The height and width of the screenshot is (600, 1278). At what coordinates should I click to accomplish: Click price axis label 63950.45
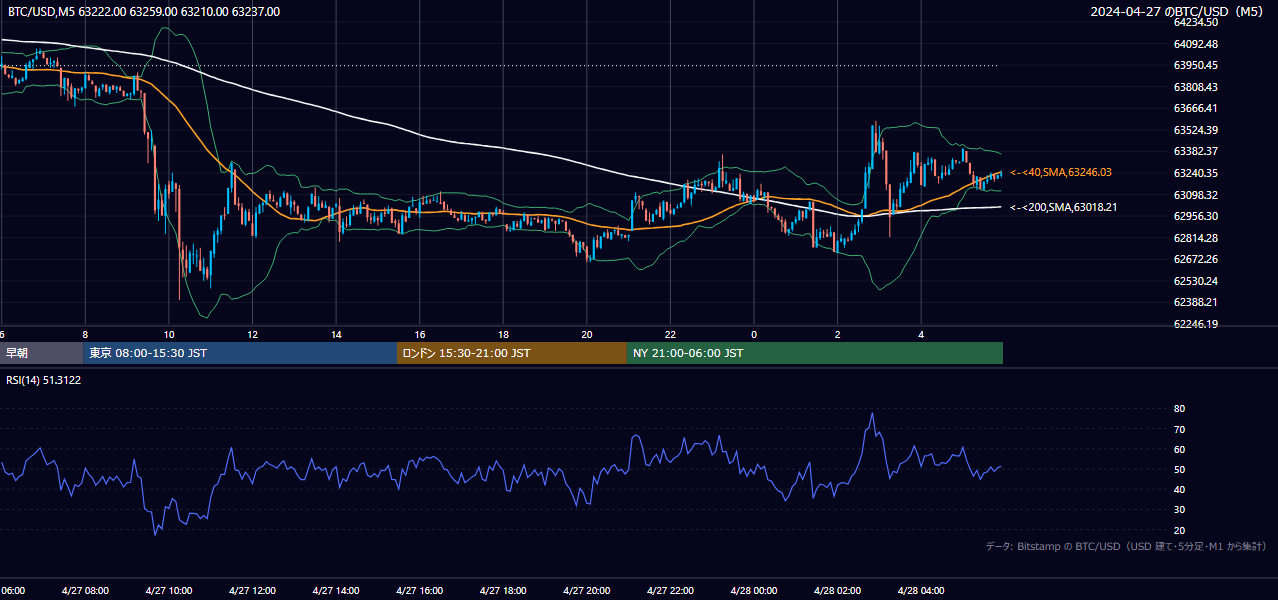[1196, 65]
